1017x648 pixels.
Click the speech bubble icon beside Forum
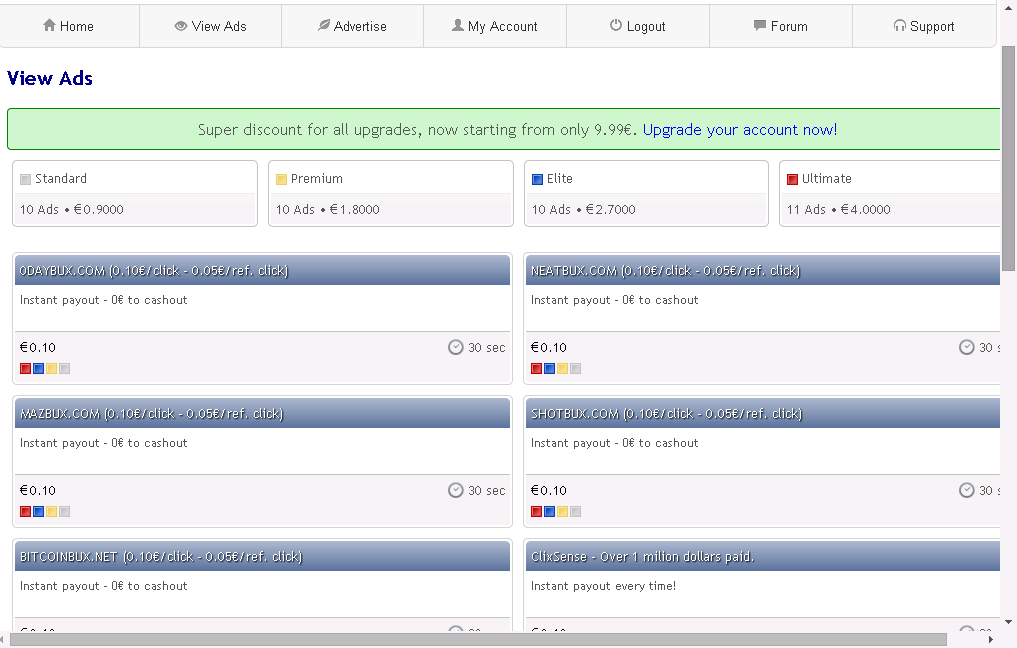point(760,25)
